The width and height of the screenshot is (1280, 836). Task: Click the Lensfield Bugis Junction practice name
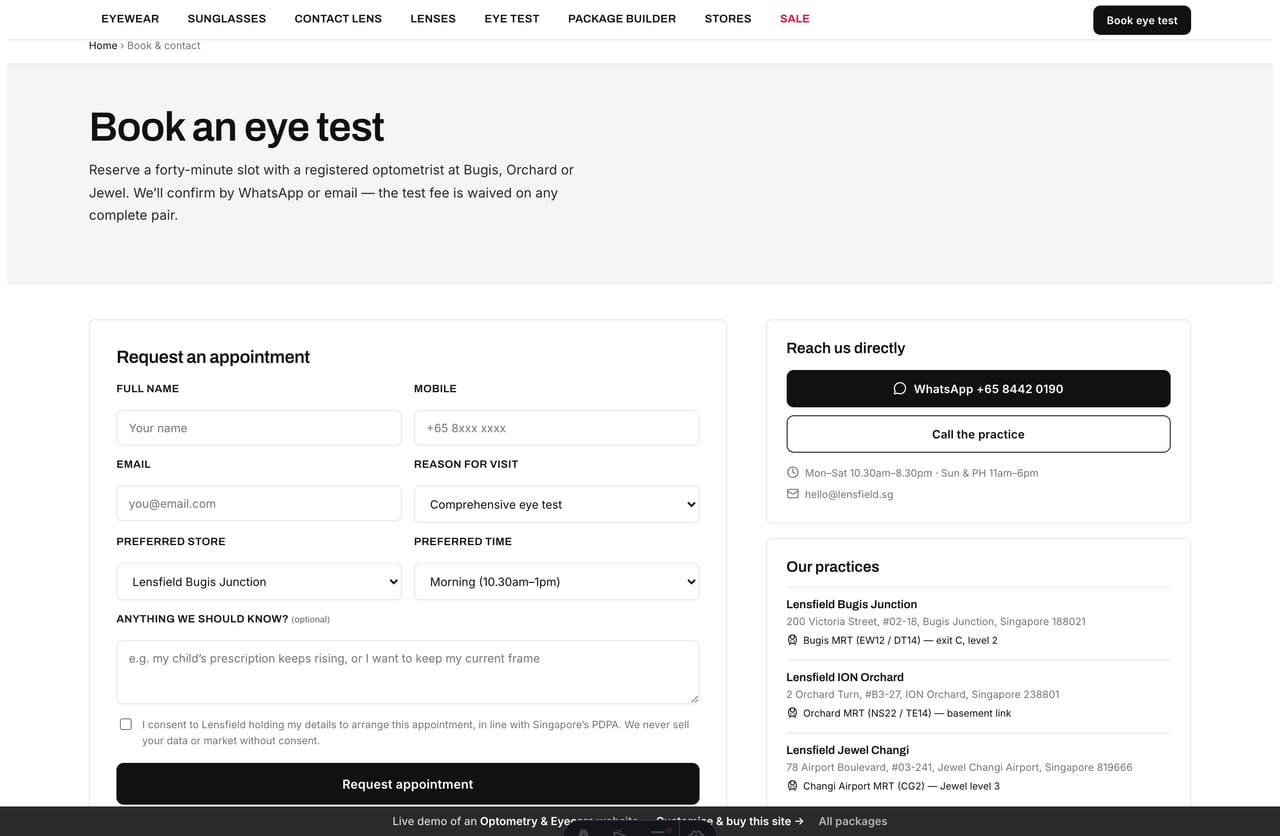tap(852, 604)
